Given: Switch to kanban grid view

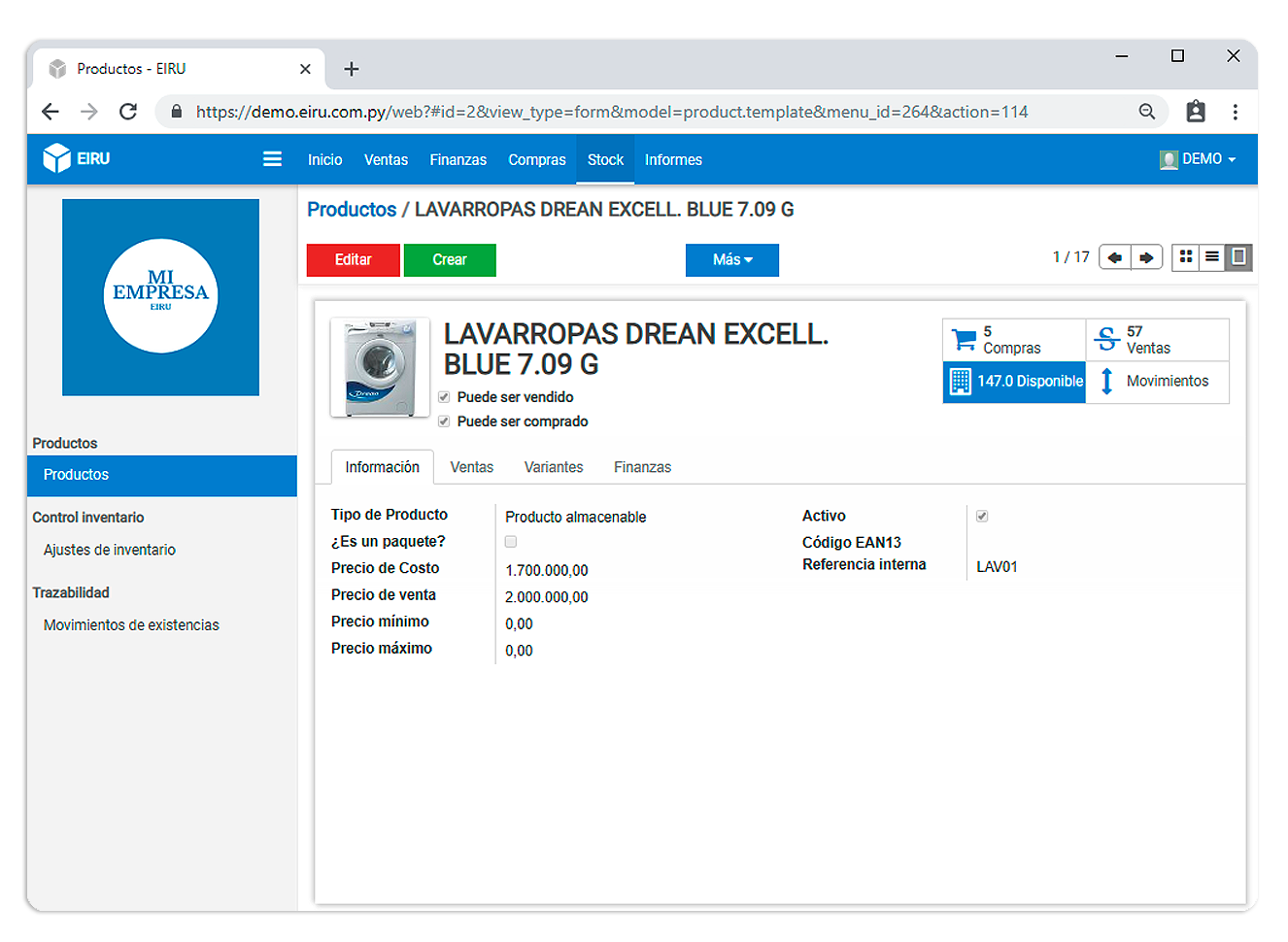Looking at the screenshot, I should 1186,256.
